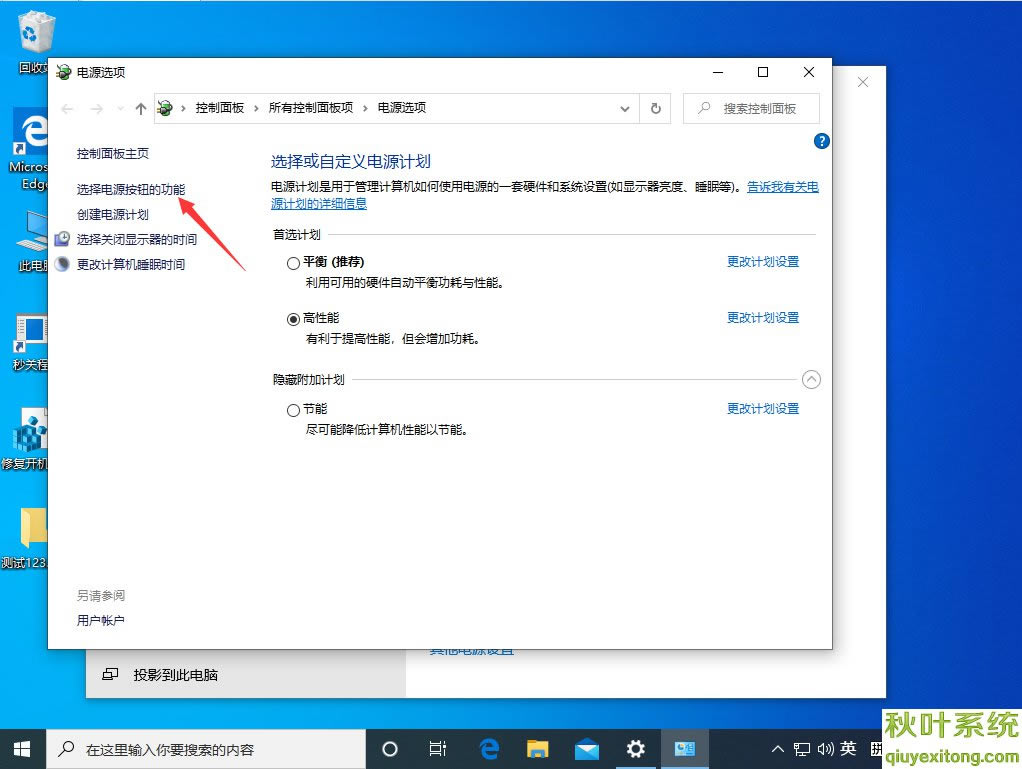Image resolution: width=1022 pixels, height=769 pixels.
Task: Open volume speaker icon in tray
Action: point(825,749)
